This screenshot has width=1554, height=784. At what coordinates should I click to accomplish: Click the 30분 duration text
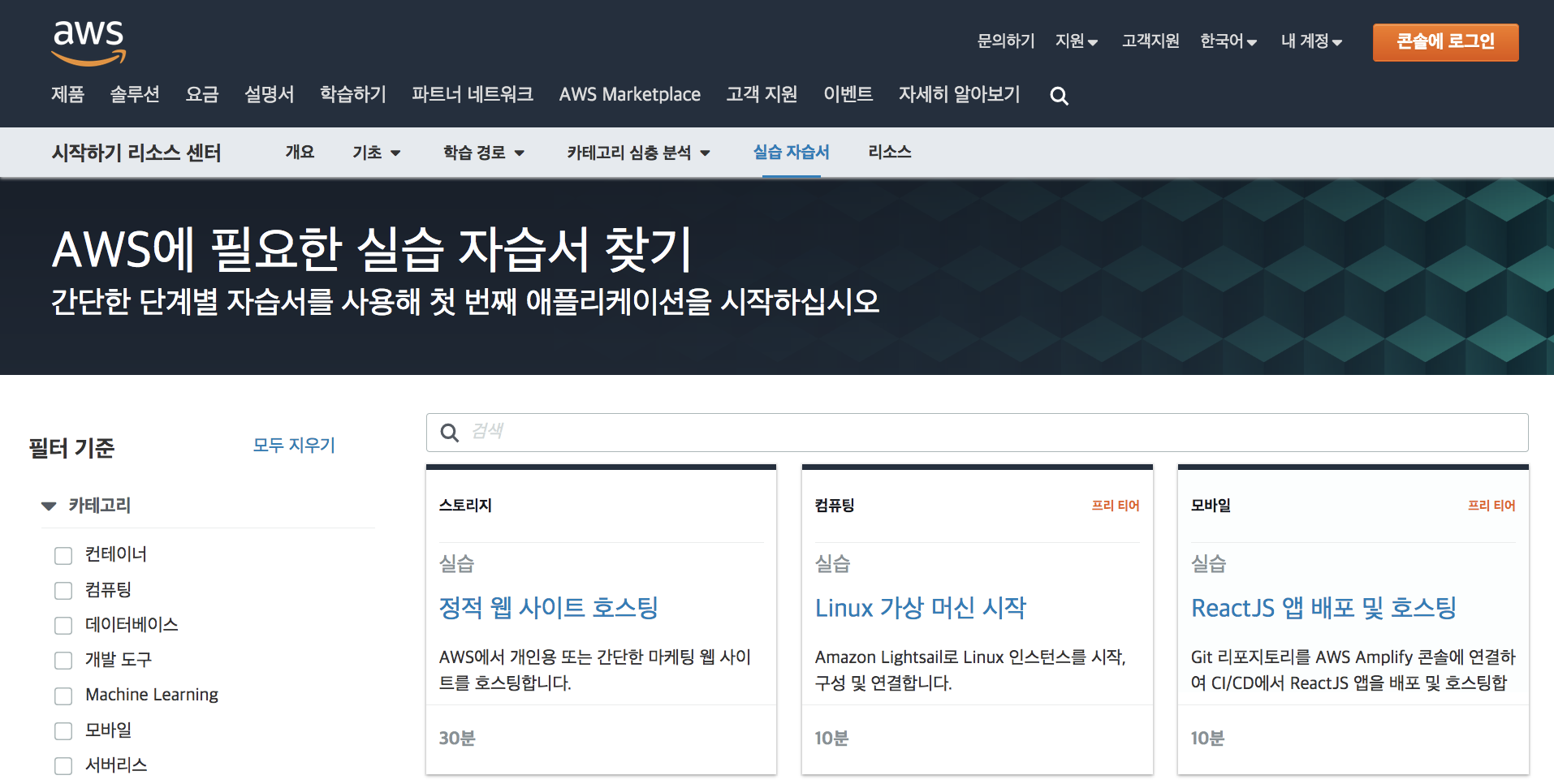(457, 739)
